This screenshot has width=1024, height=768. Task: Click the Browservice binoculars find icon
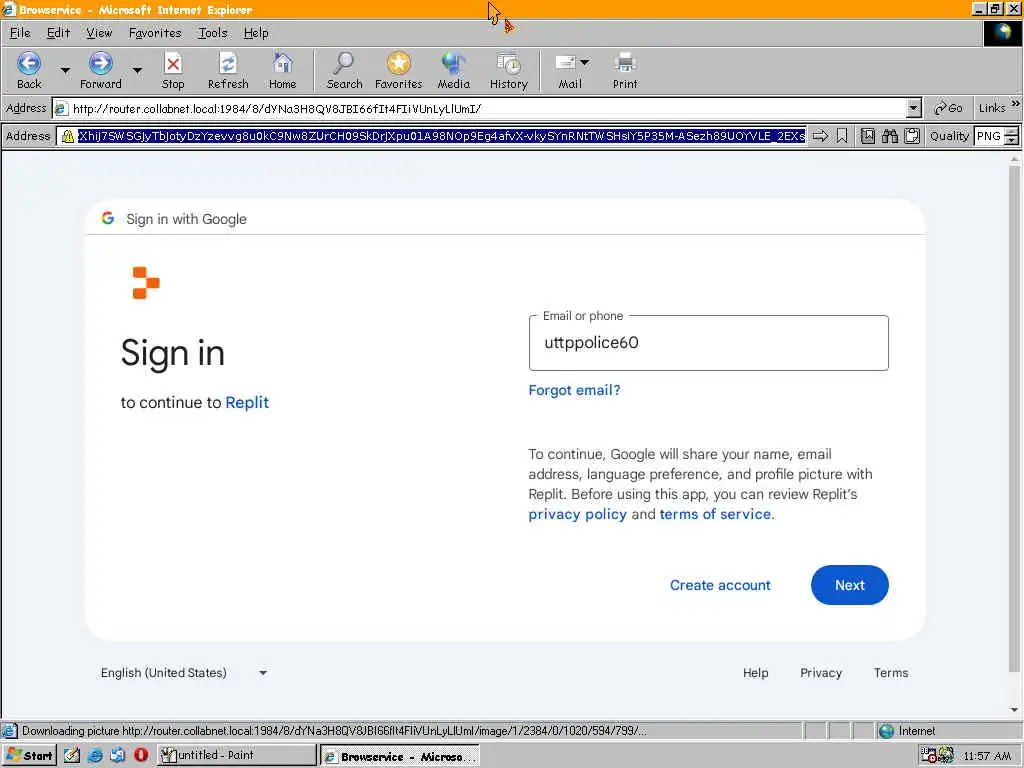889,136
